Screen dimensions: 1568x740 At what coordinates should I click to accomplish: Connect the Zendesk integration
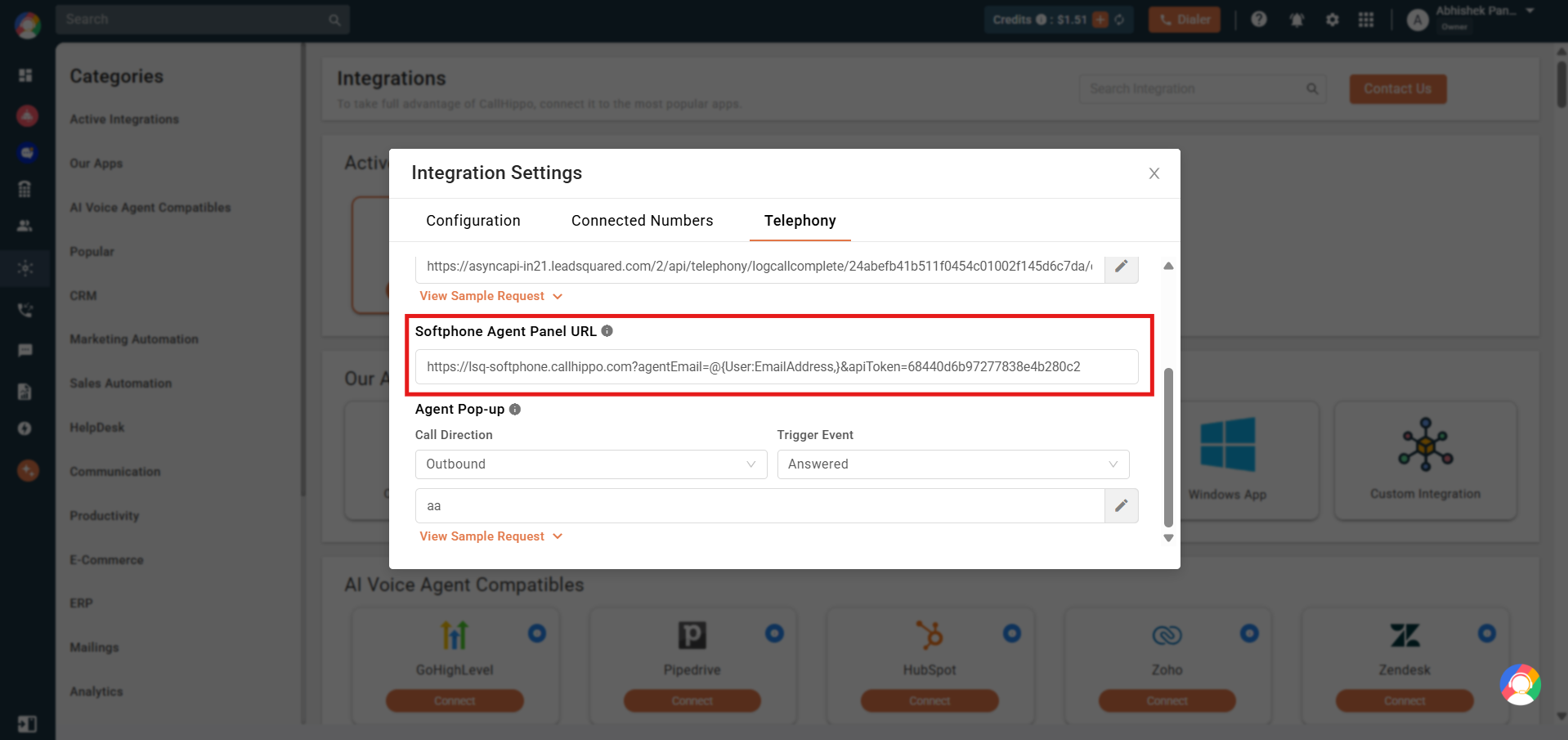[x=1404, y=701]
